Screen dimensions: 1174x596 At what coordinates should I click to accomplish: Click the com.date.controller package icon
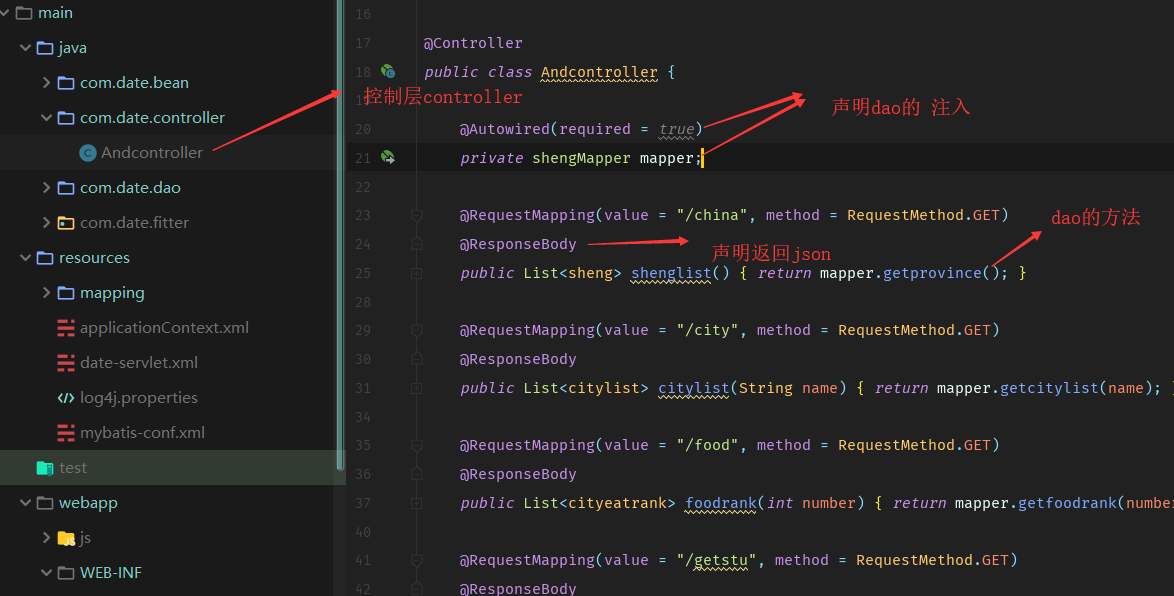click(x=66, y=118)
